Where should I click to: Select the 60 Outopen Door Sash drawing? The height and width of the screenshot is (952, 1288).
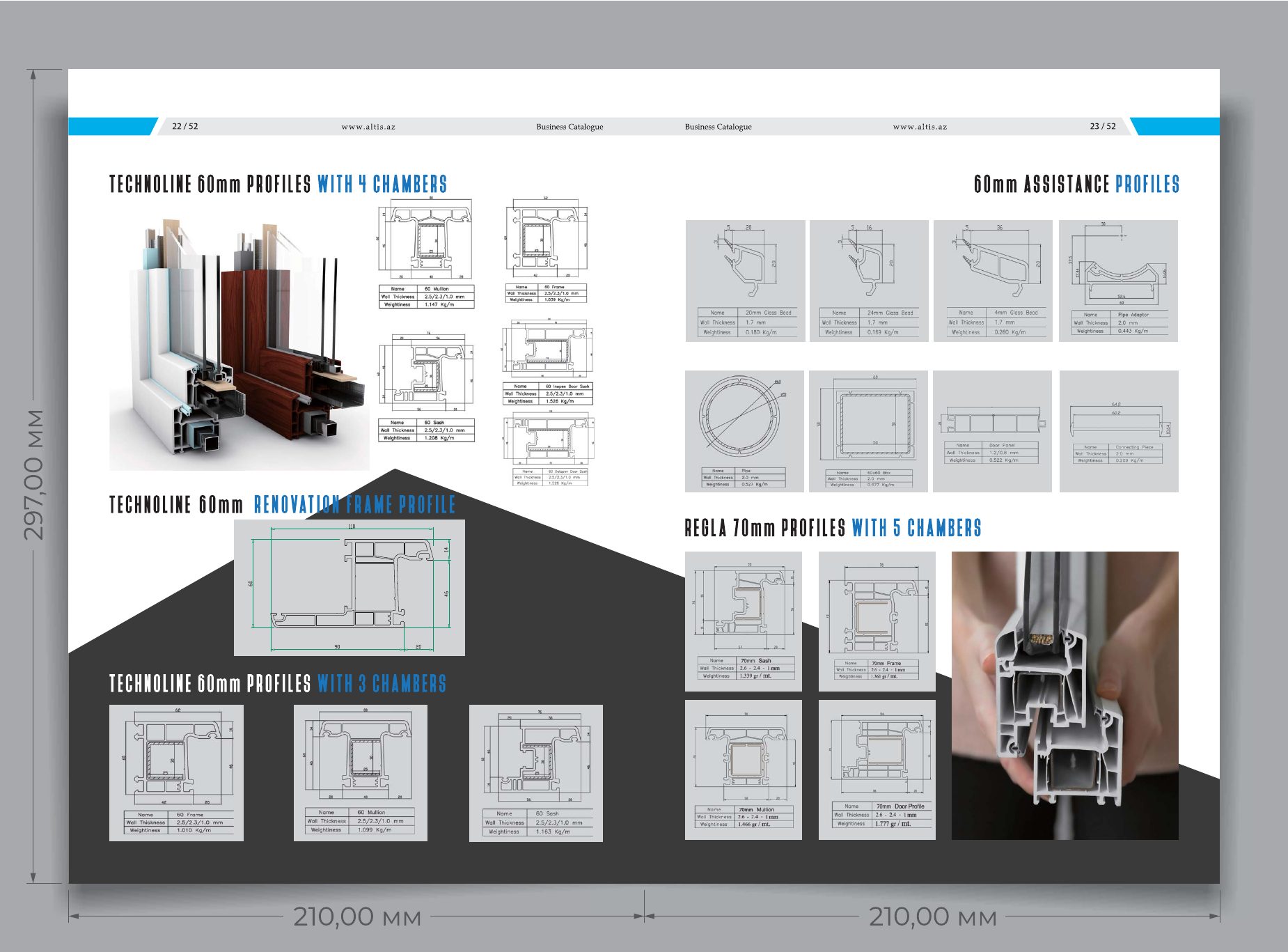click(x=548, y=449)
